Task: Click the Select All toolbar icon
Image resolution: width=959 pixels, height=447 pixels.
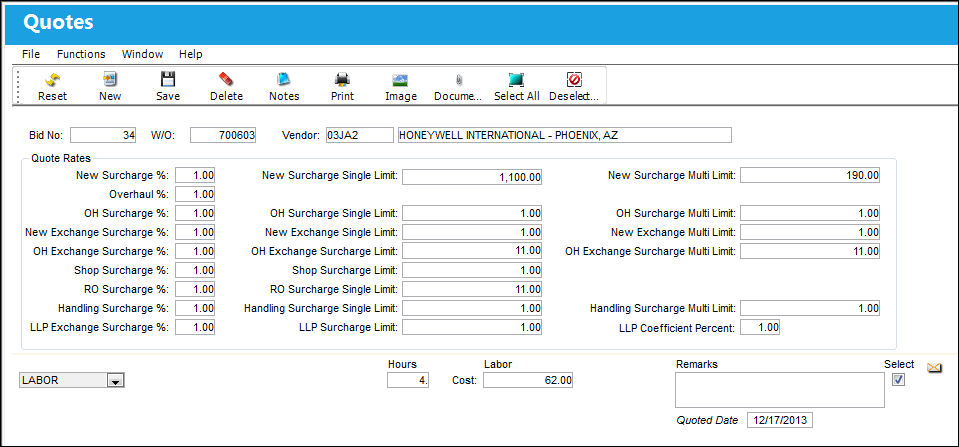Action: (517, 79)
